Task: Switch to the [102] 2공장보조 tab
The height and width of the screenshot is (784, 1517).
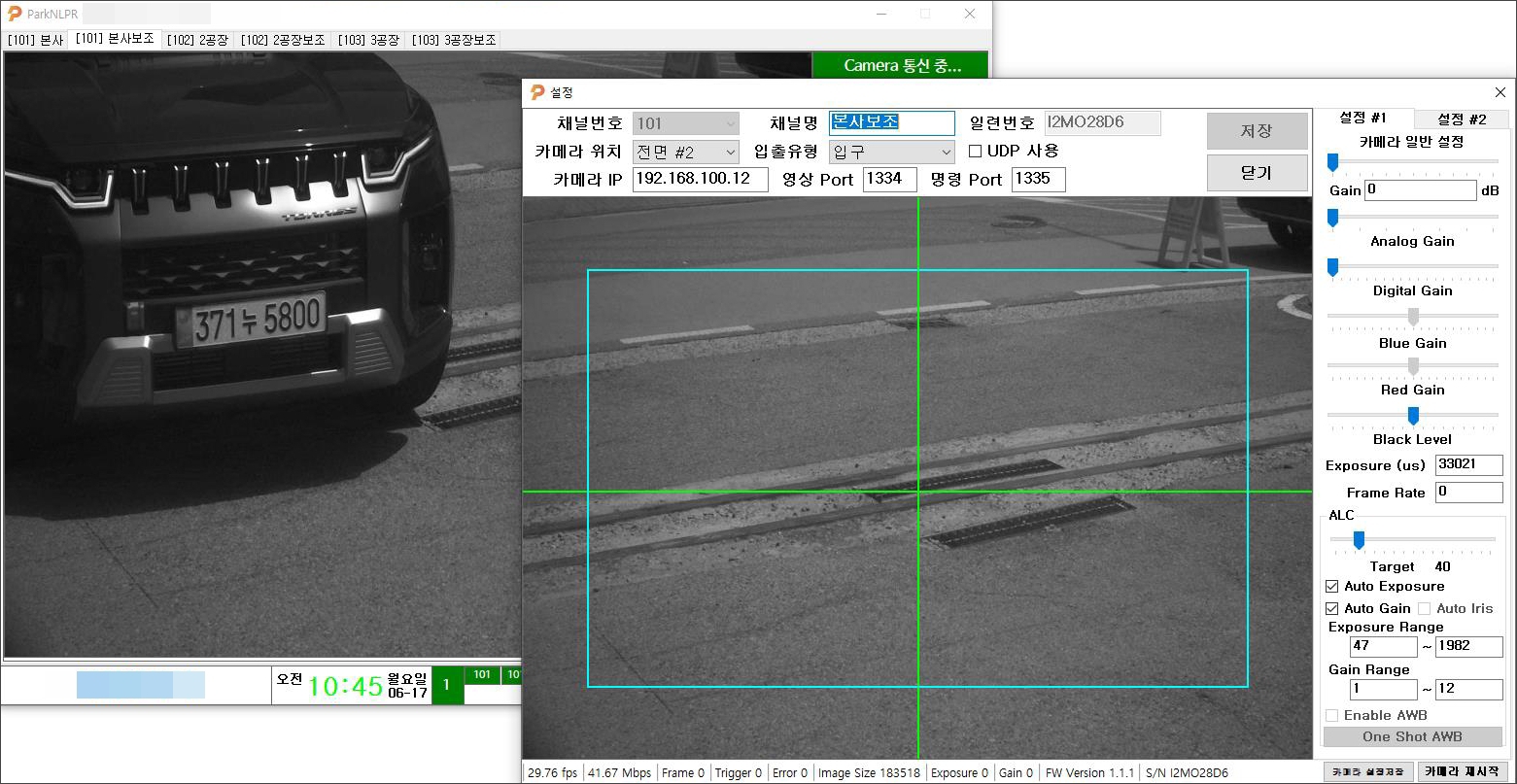Action: pos(283,40)
